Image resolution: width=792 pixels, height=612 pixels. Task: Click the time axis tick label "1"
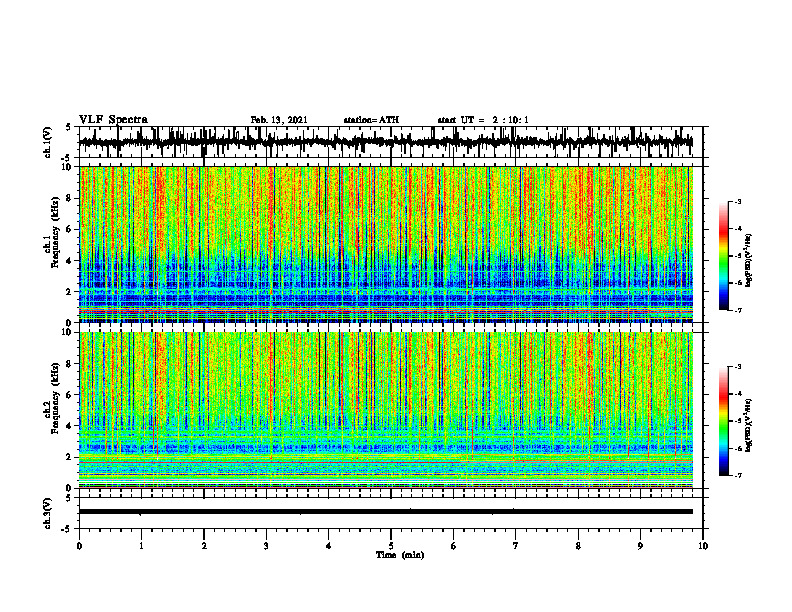(x=141, y=546)
